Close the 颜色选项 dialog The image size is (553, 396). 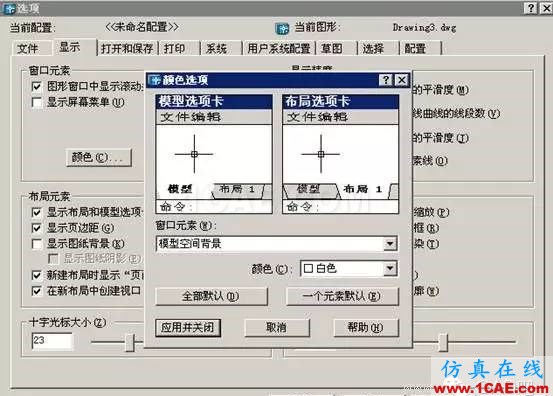click(402, 80)
